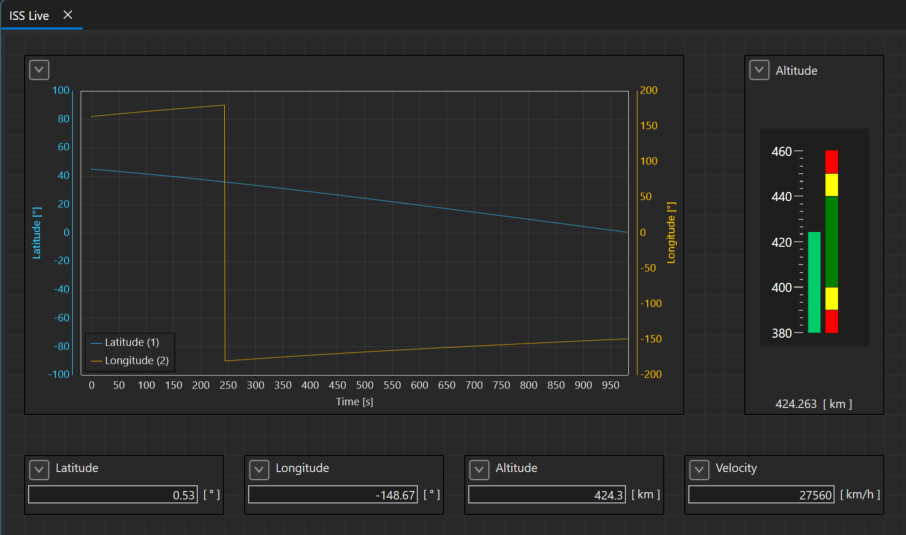906x535 pixels.
Task: Click the 200 tick on Longitude axis
Action: 649,90
